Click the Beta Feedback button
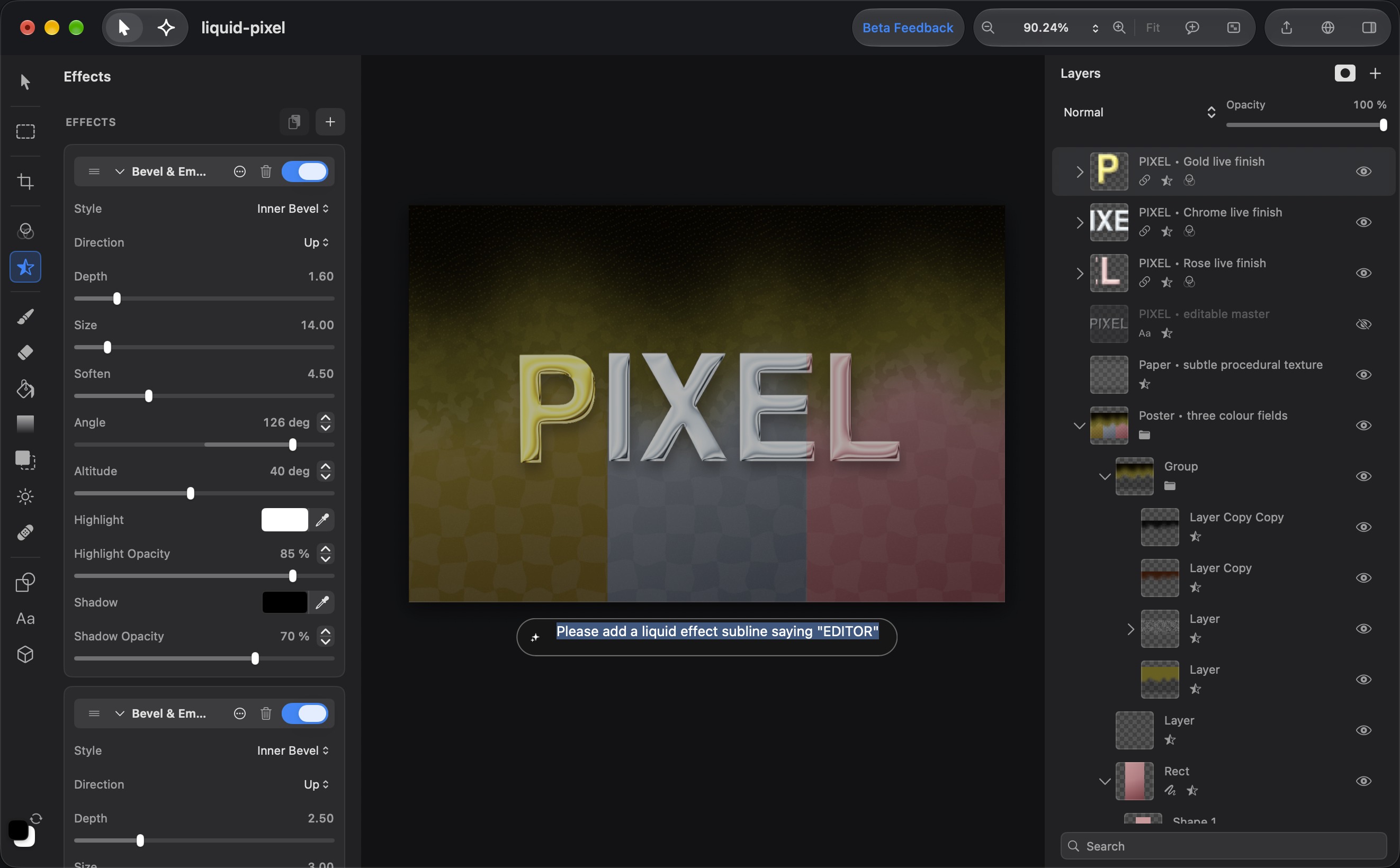The image size is (1400, 868). (908, 28)
